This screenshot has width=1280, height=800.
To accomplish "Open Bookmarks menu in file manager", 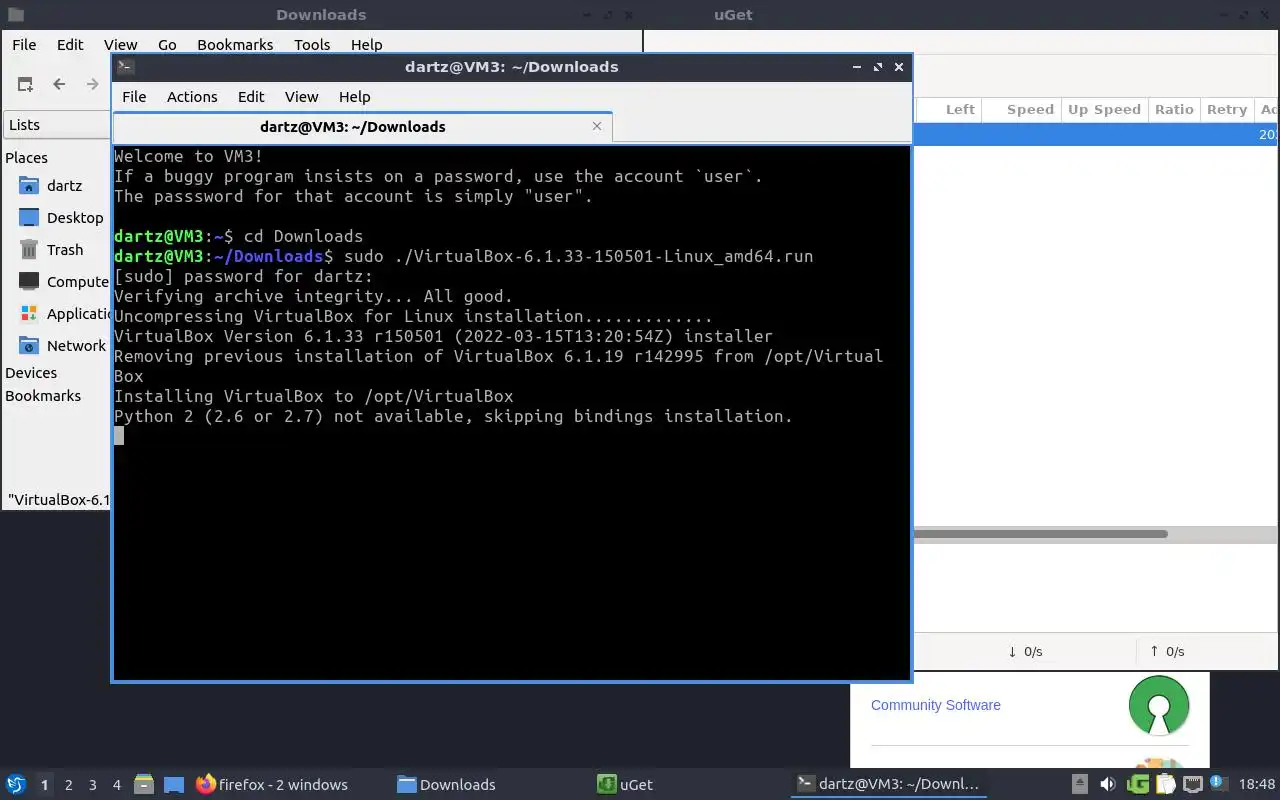I will pos(235,45).
